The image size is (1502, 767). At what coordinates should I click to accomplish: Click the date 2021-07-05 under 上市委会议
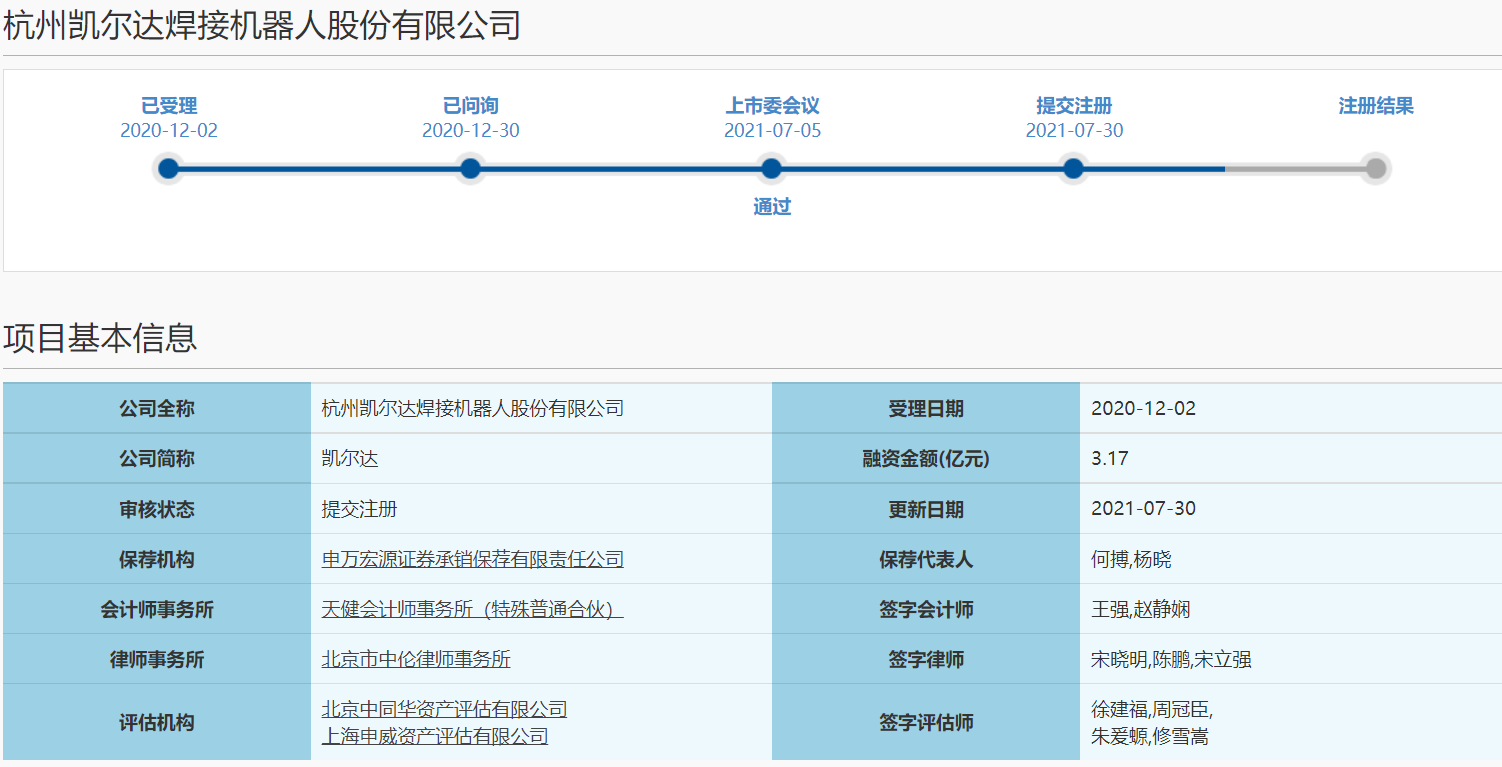pos(773,131)
